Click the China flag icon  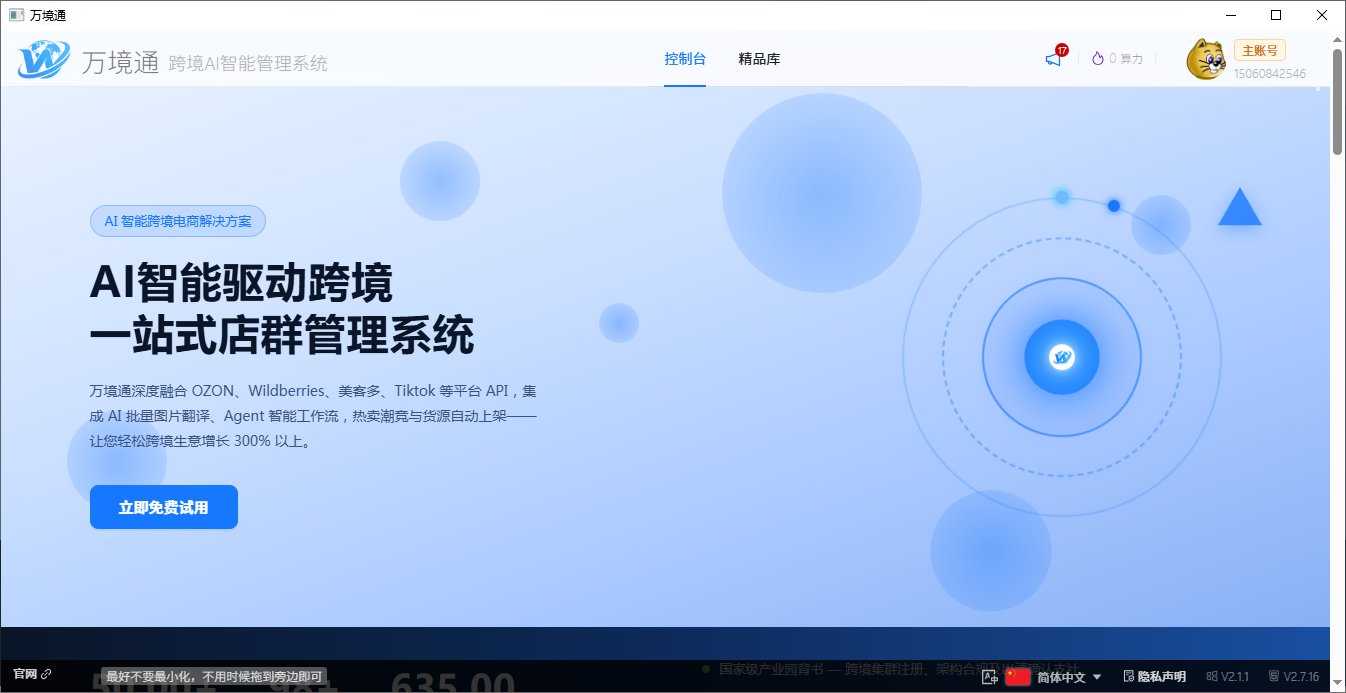pos(1018,677)
